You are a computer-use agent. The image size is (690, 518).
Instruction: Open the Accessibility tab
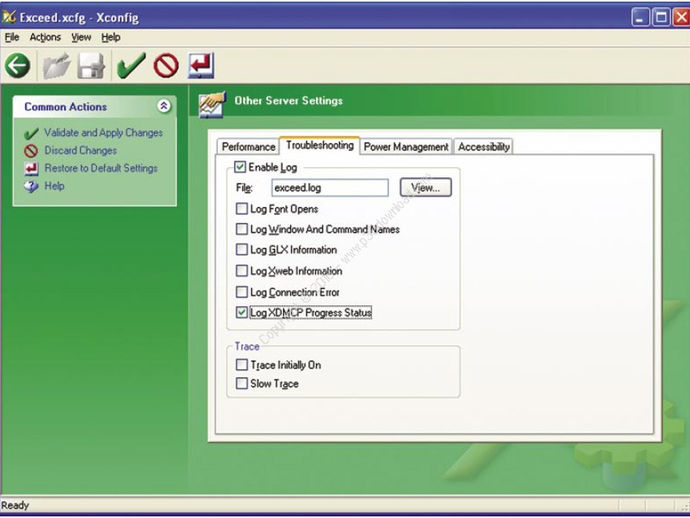[x=484, y=147]
